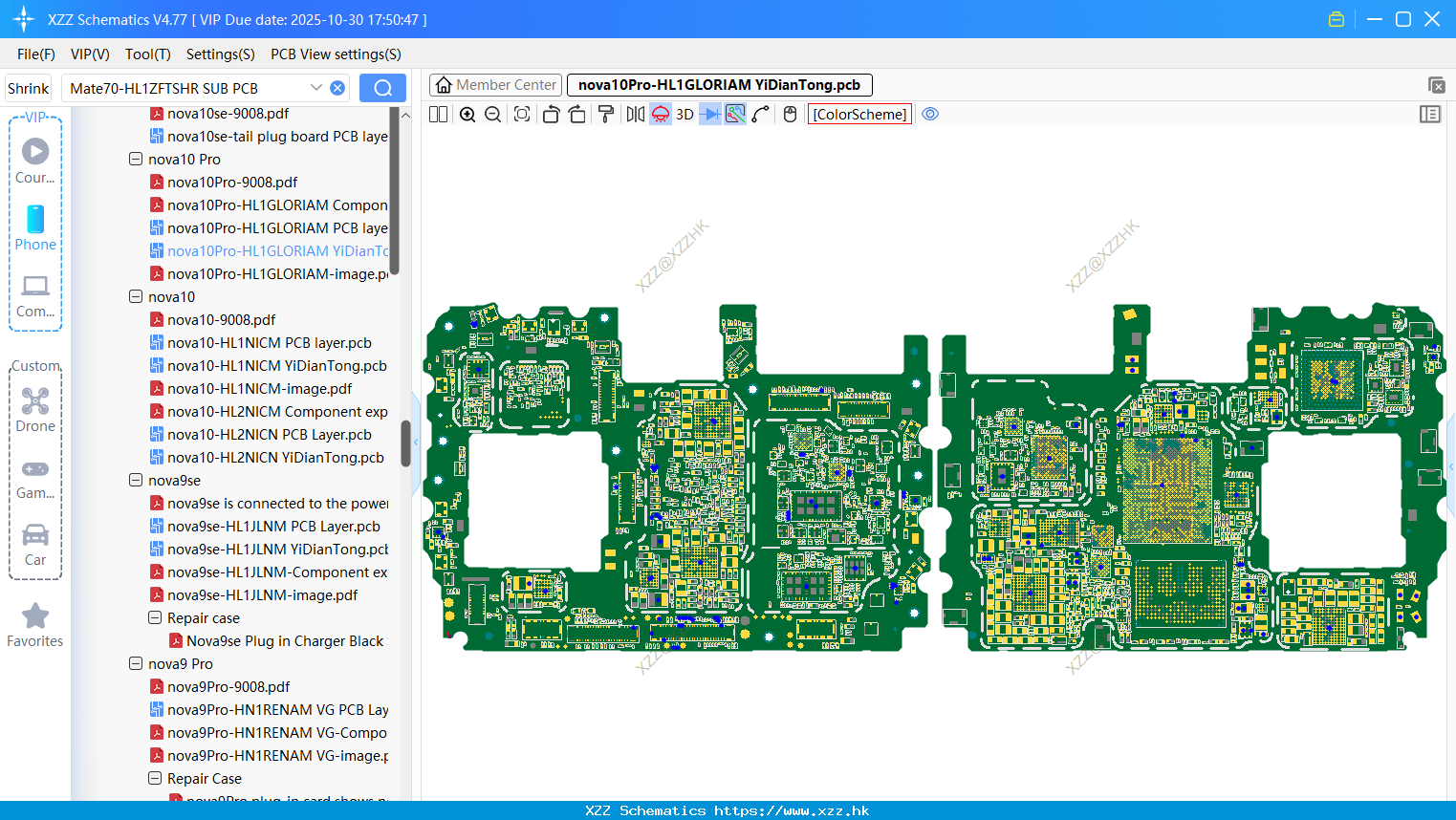This screenshot has width=1456, height=820.
Task: Open Favorites in the sidebar
Action: pos(35,626)
